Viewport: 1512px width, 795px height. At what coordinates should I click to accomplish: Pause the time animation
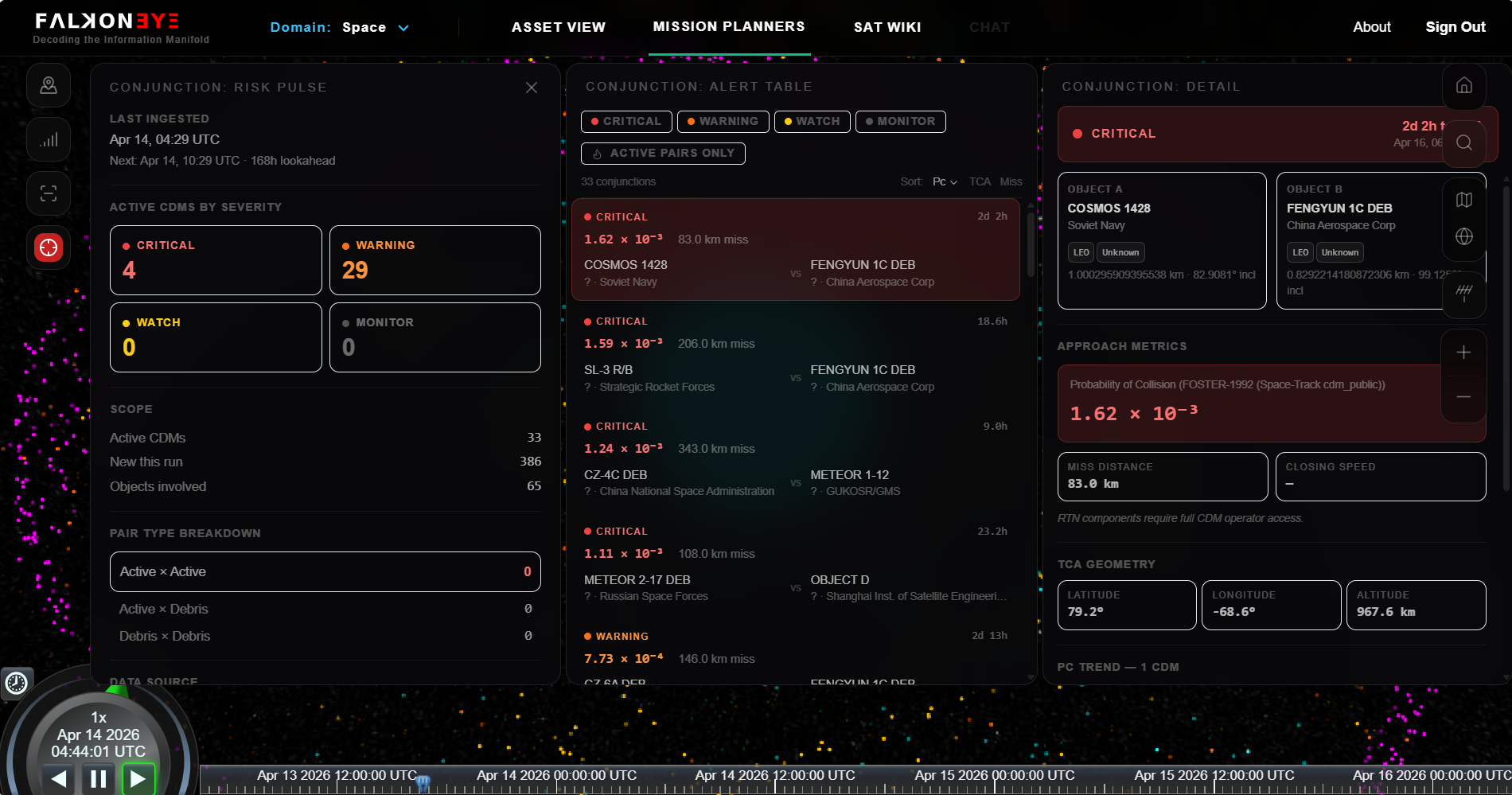click(x=99, y=778)
